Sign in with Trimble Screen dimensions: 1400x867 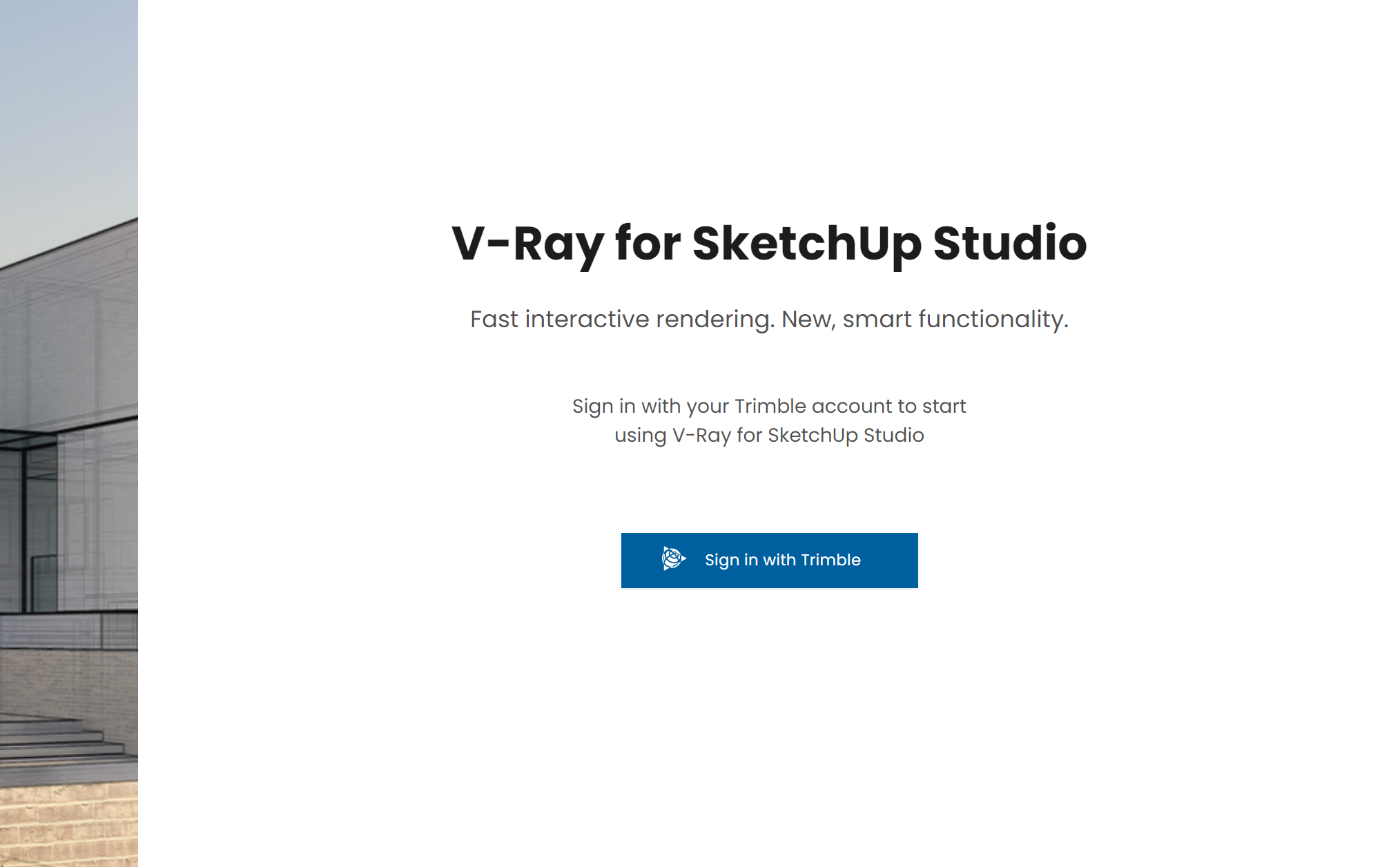tap(769, 560)
